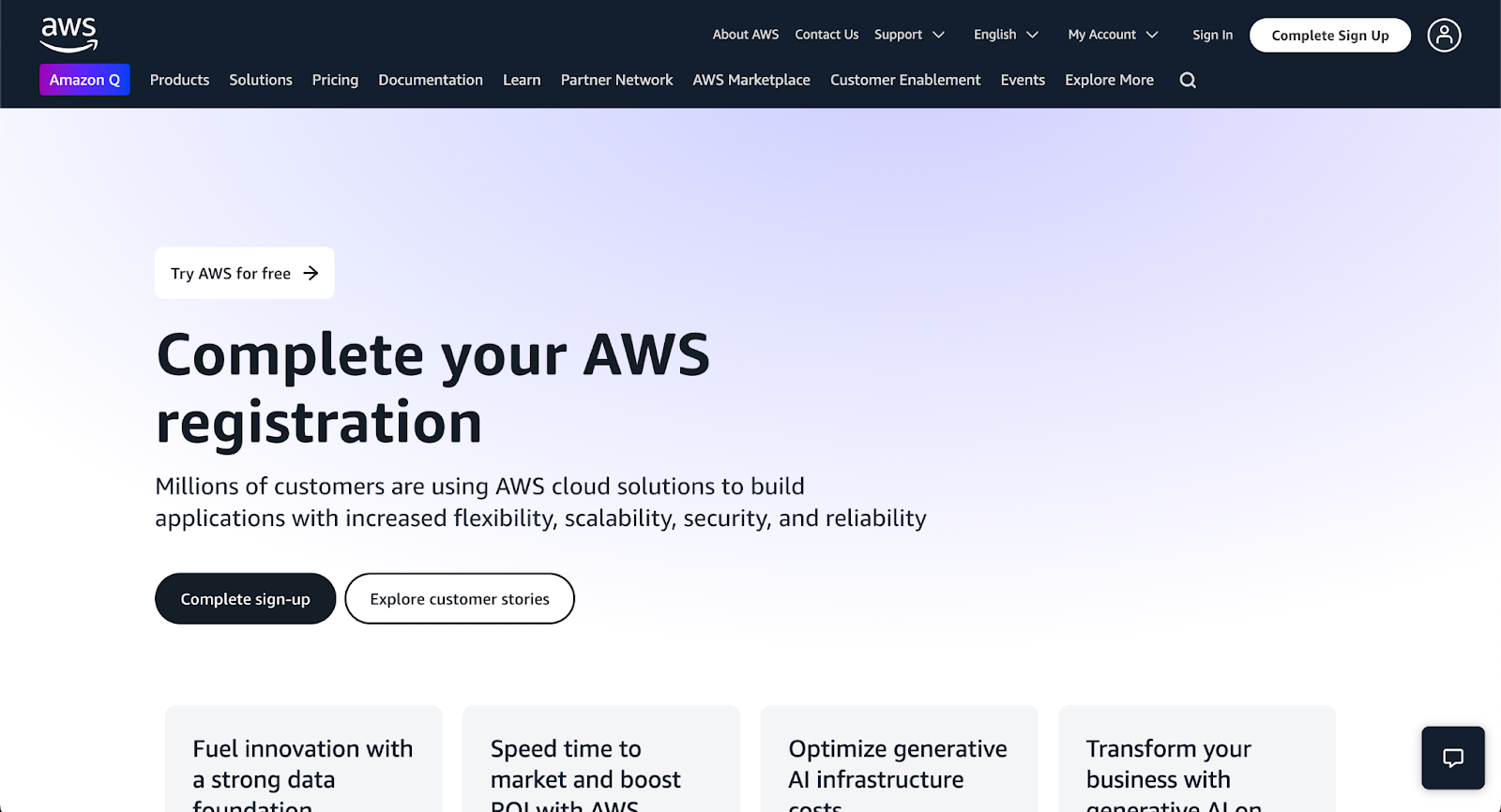Screen dimensions: 1501x812
Task: Open Optimize generative AI infrastructure card
Action: pos(899,759)
